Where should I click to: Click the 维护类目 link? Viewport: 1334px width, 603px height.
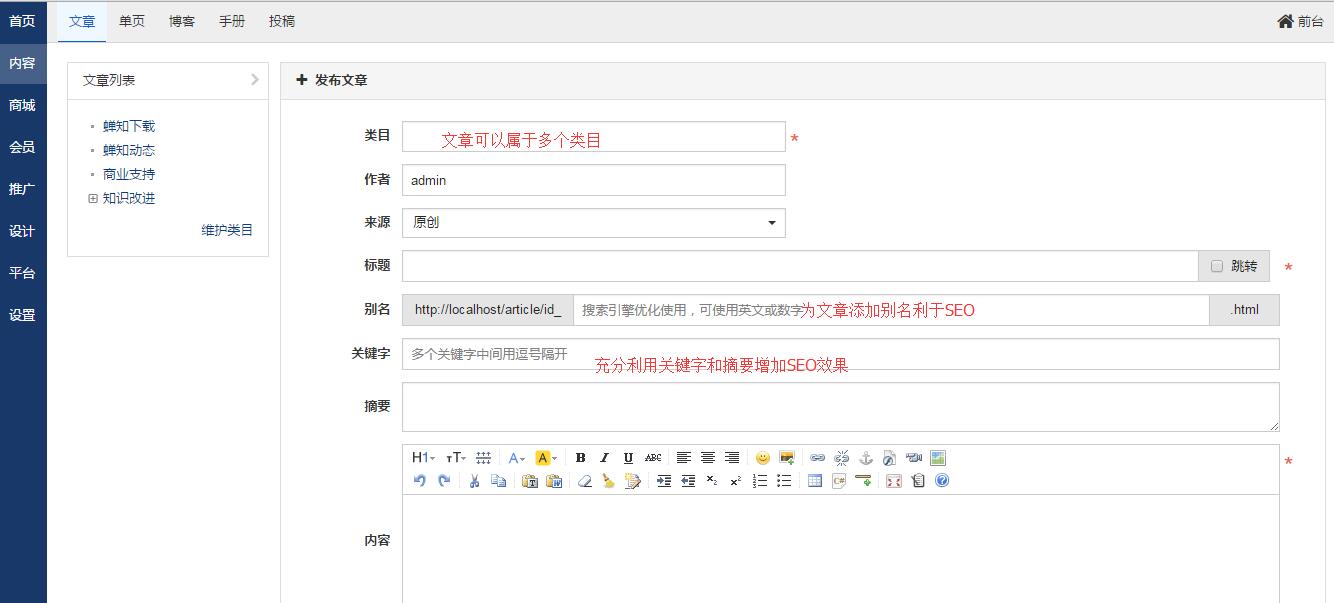coord(227,230)
